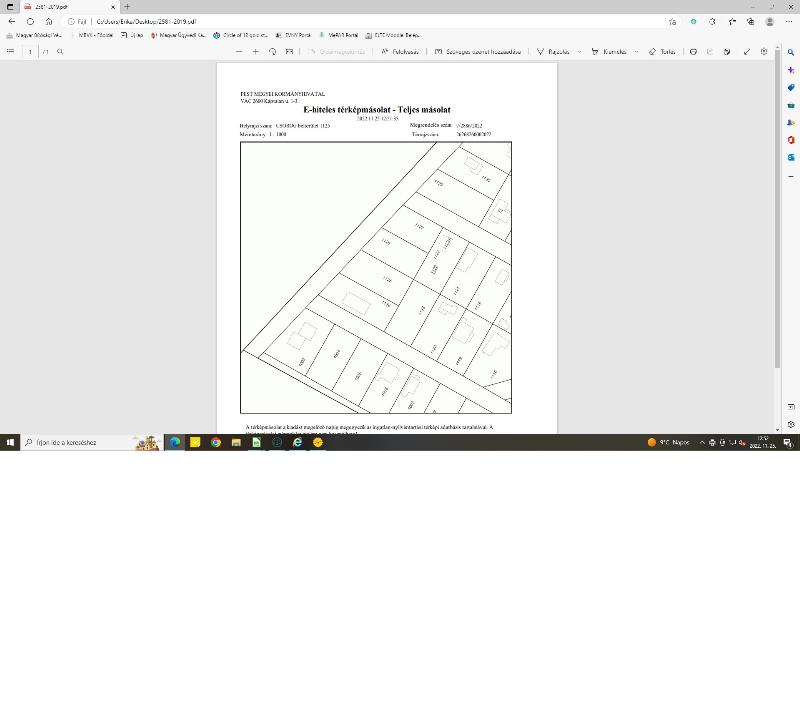Open the Outlook icon in Edge sidebar
Viewport: 800px width, 721px height.
tap(791, 157)
